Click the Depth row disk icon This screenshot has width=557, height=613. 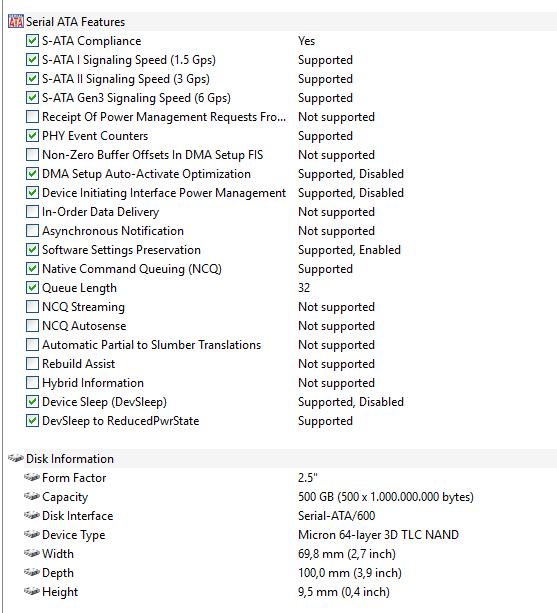point(32,572)
